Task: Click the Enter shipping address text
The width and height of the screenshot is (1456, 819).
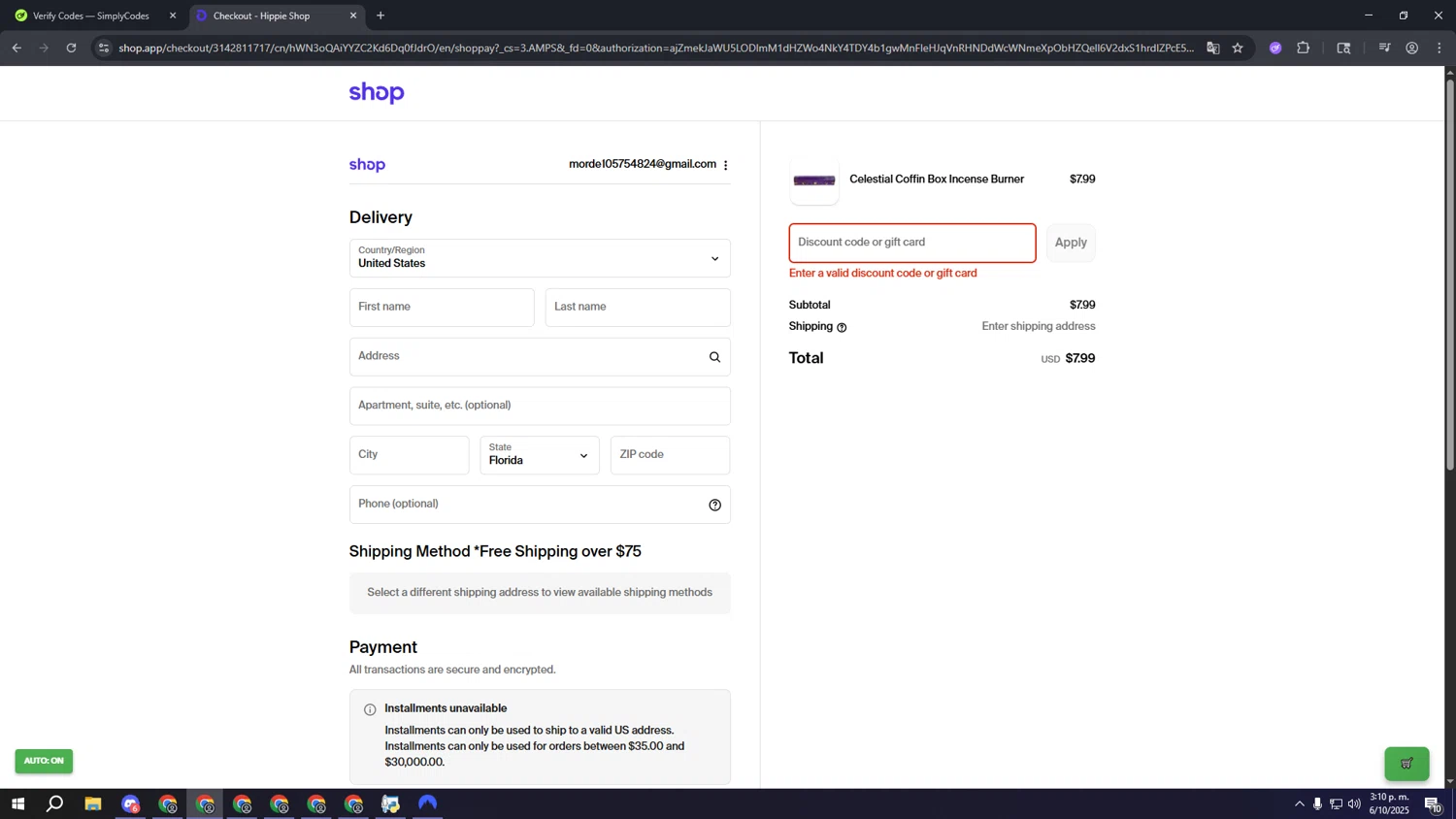Action: tap(1039, 326)
